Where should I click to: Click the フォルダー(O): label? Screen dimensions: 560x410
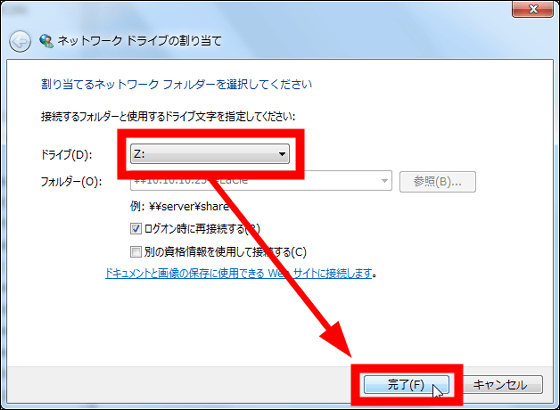tap(71, 182)
